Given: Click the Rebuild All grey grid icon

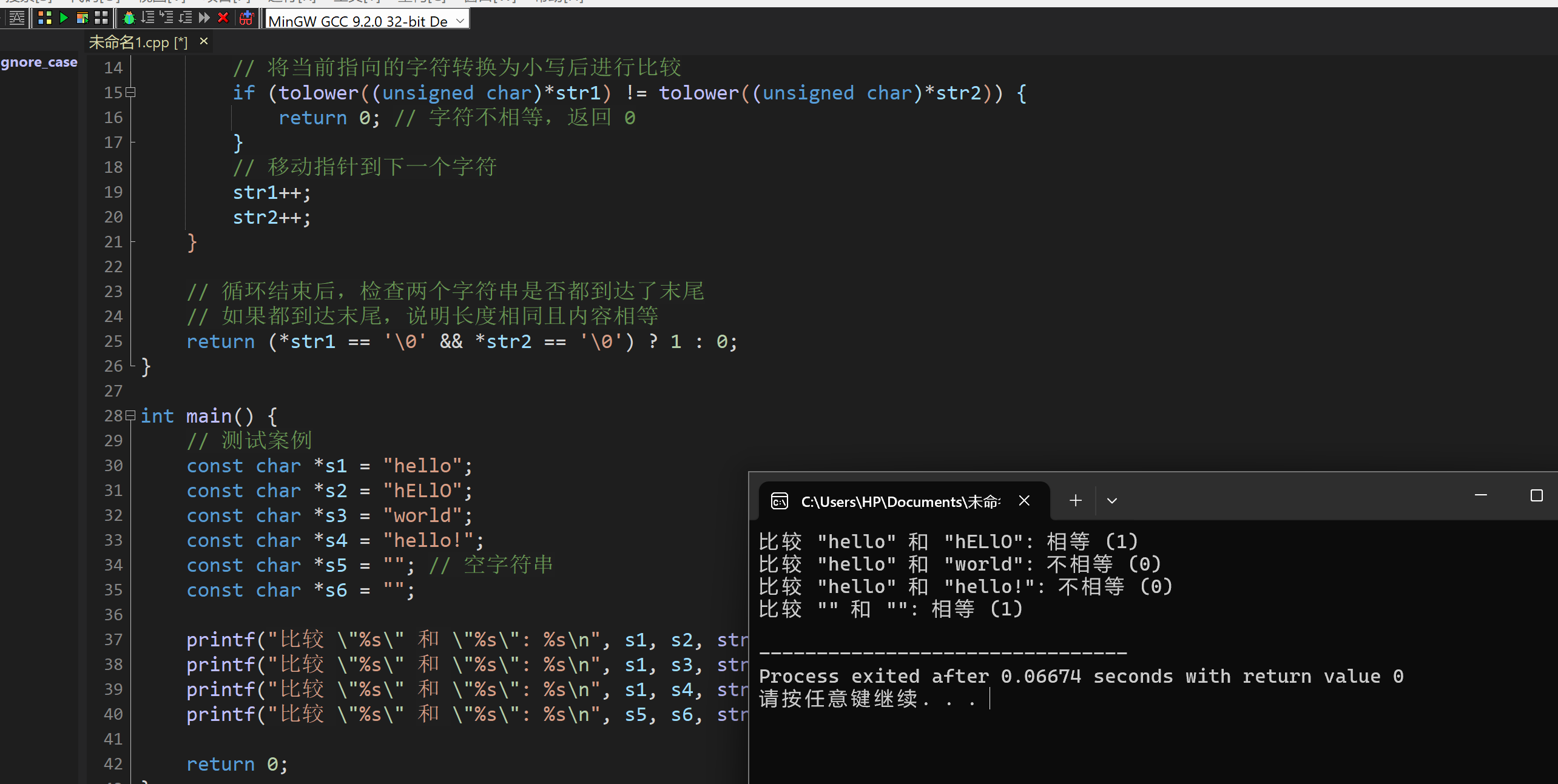Looking at the screenshot, I should point(101,18).
